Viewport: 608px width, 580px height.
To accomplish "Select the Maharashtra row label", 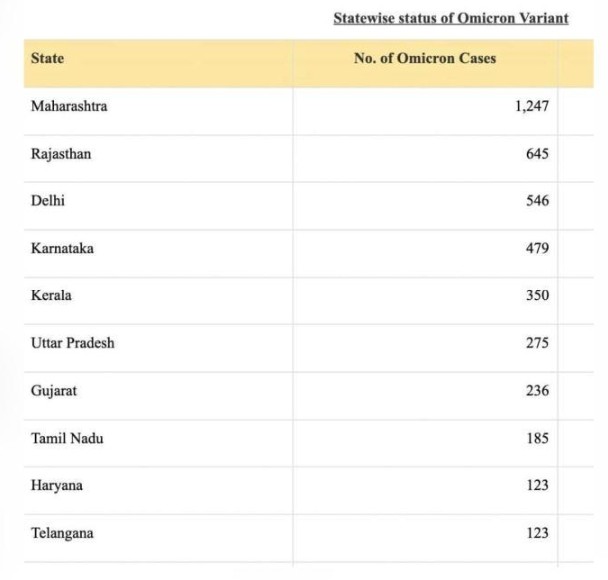I will pos(69,106).
